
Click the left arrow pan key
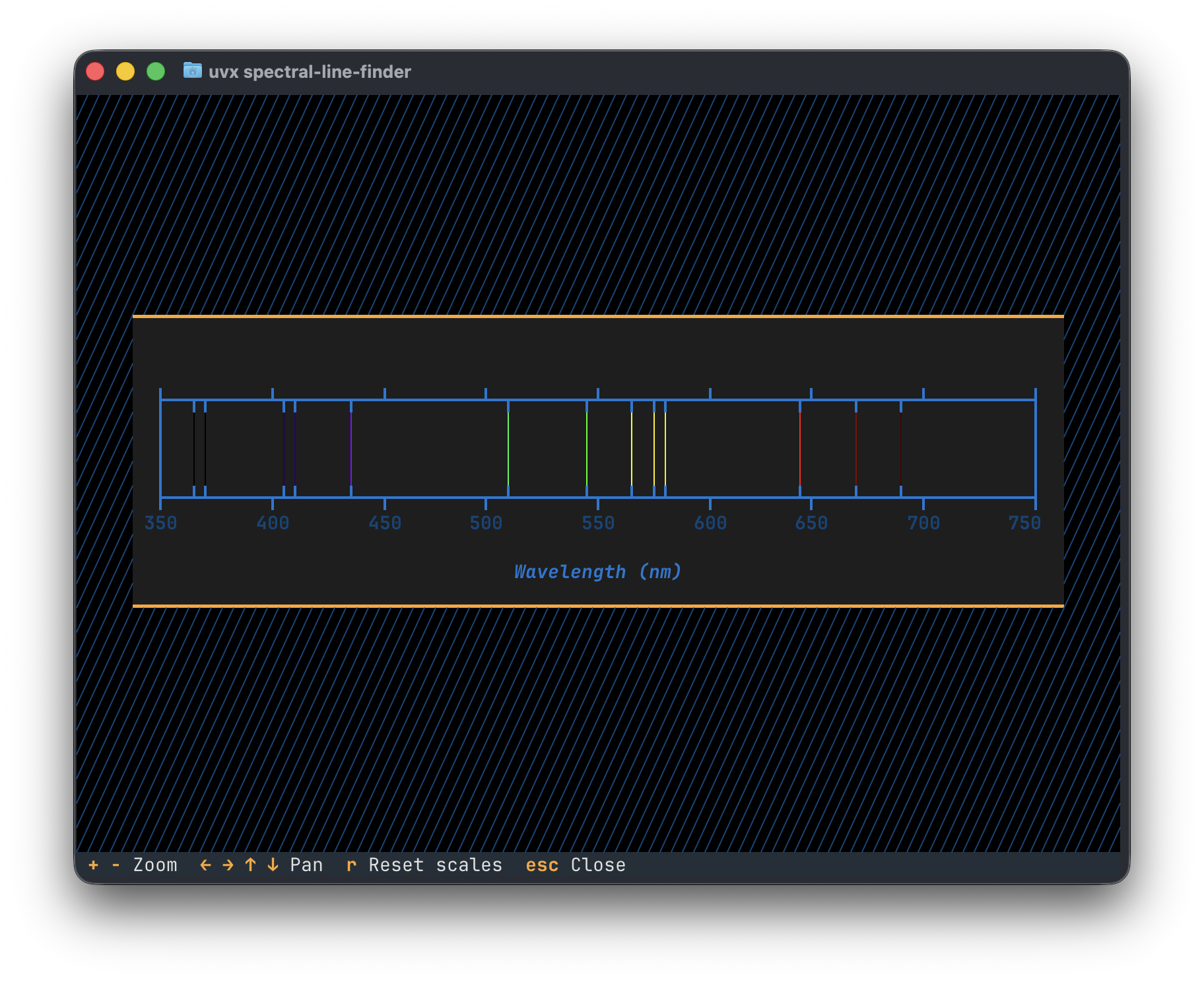click(205, 865)
